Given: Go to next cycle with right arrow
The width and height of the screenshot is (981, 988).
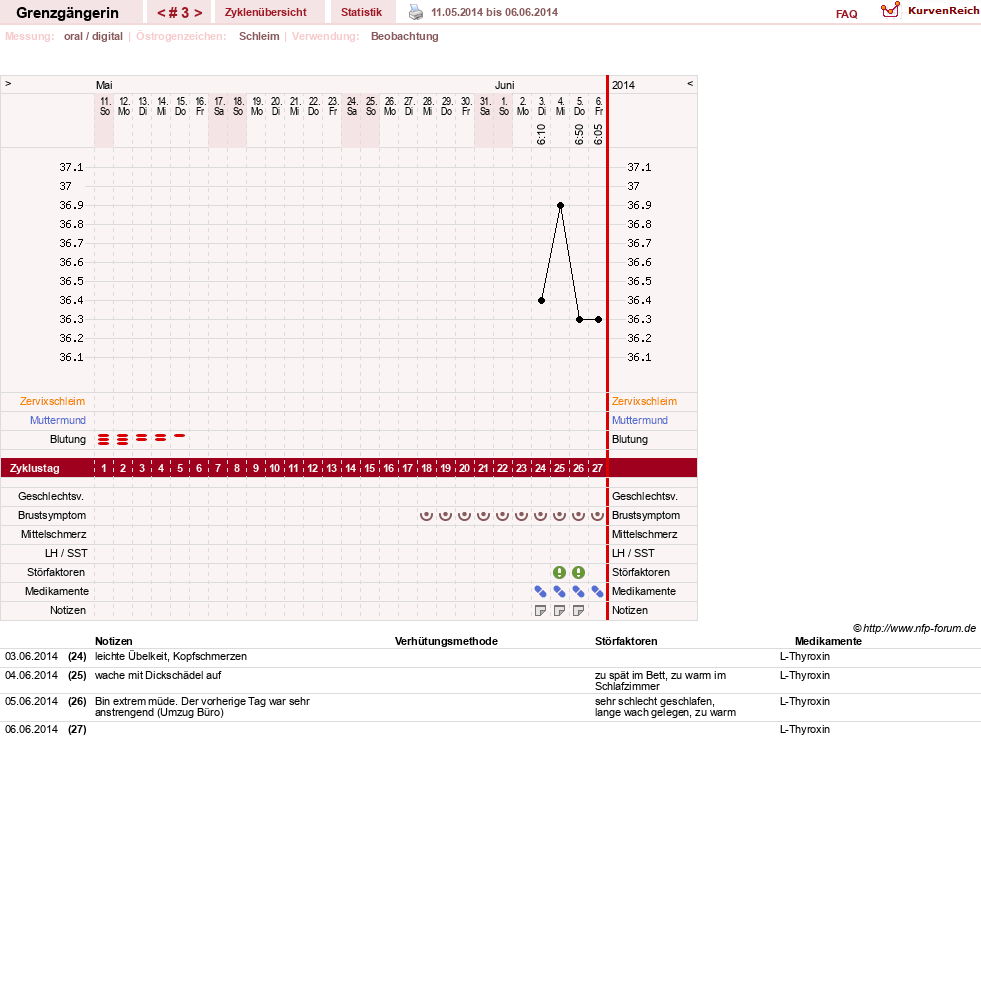Looking at the screenshot, I should point(198,13).
